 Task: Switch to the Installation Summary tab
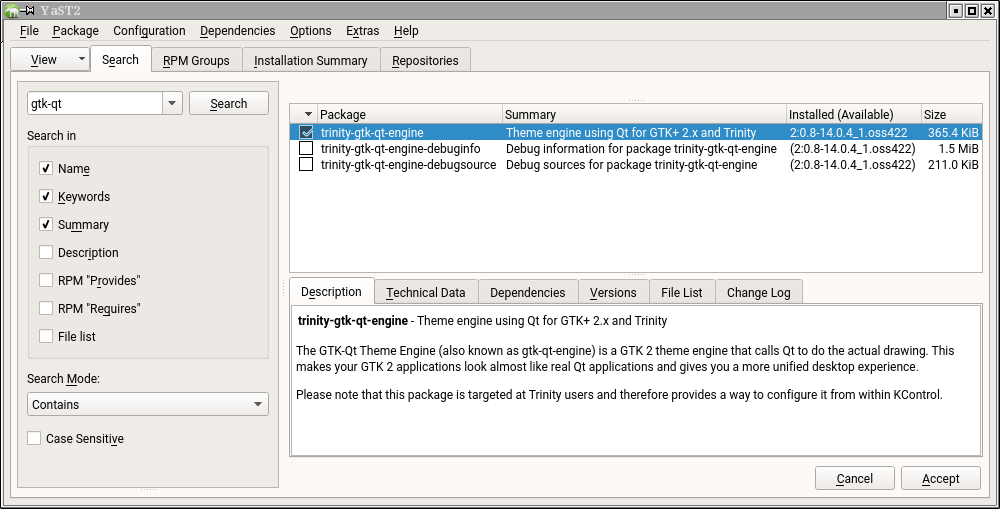[x=311, y=61]
